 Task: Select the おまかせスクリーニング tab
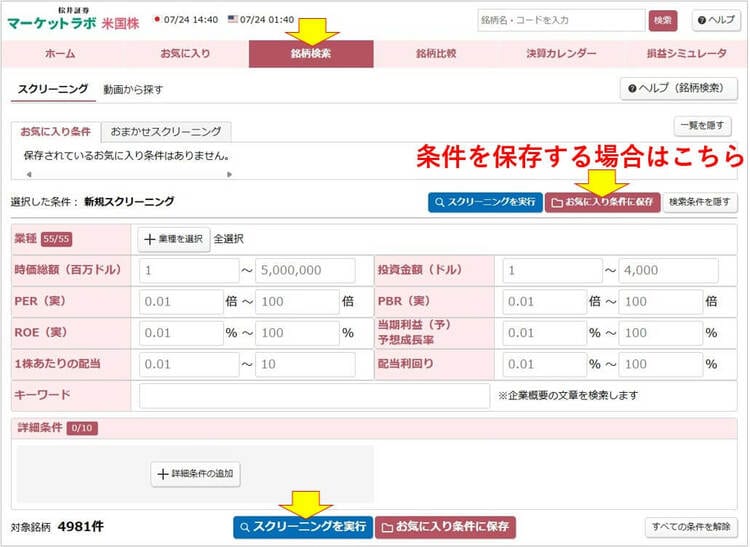[166, 131]
